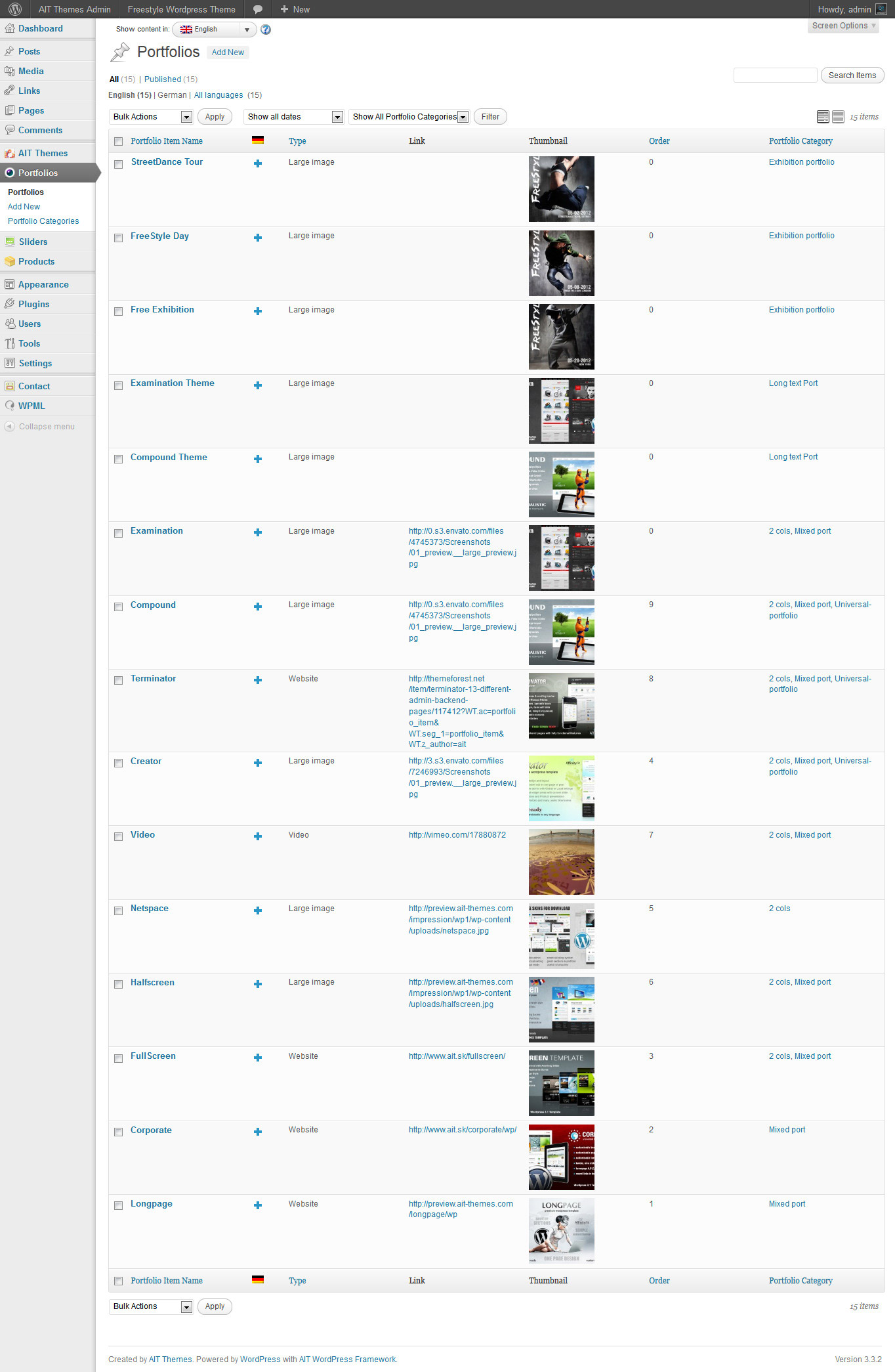The width and height of the screenshot is (895, 1372).
Task: Toggle select-all checkbox in table header
Action: (x=119, y=141)
